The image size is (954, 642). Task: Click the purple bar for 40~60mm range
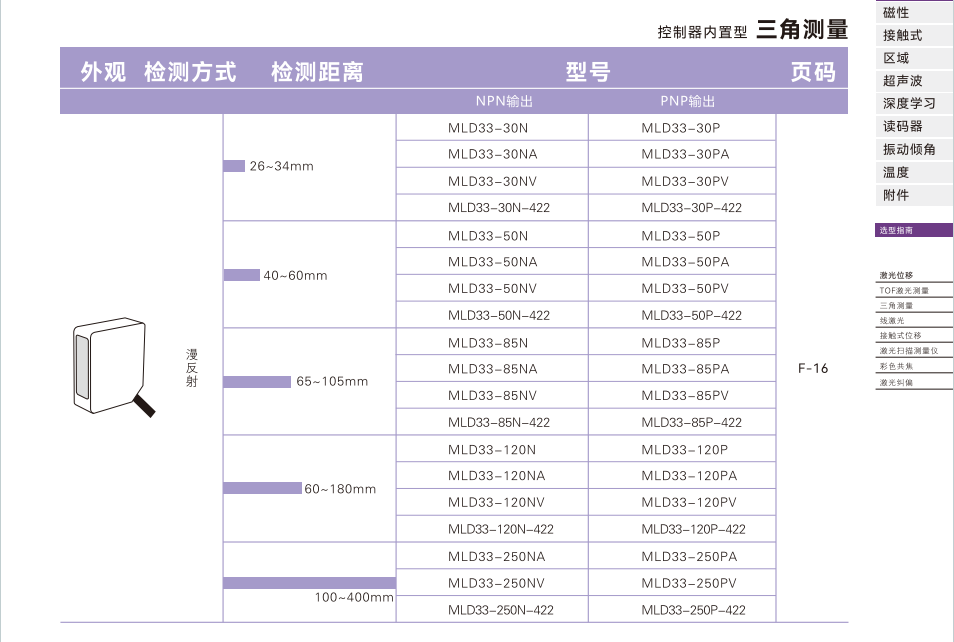[x=241, y=275]
